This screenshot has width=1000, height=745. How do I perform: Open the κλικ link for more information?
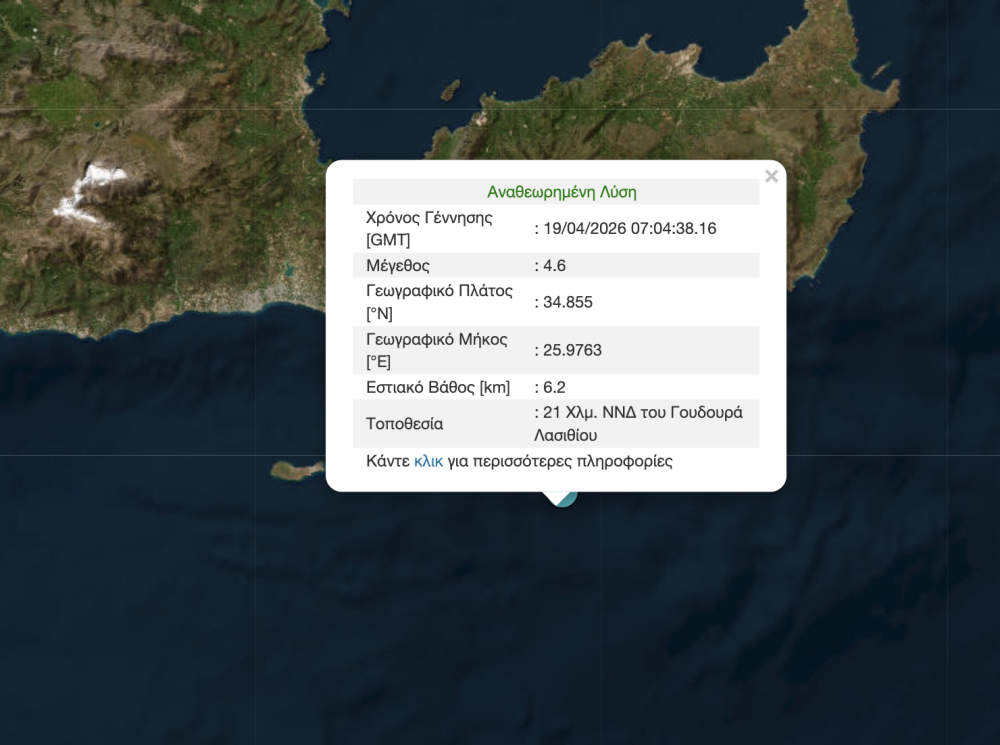429,461
